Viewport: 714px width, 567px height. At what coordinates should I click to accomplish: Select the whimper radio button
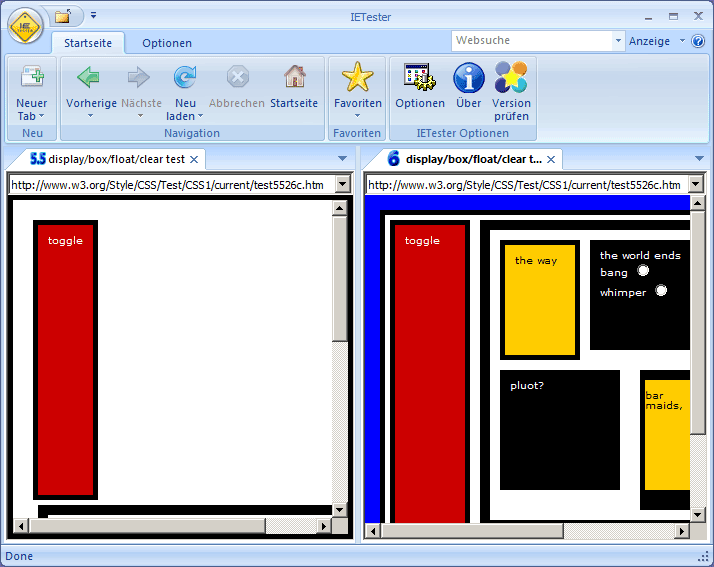point(661,290)
